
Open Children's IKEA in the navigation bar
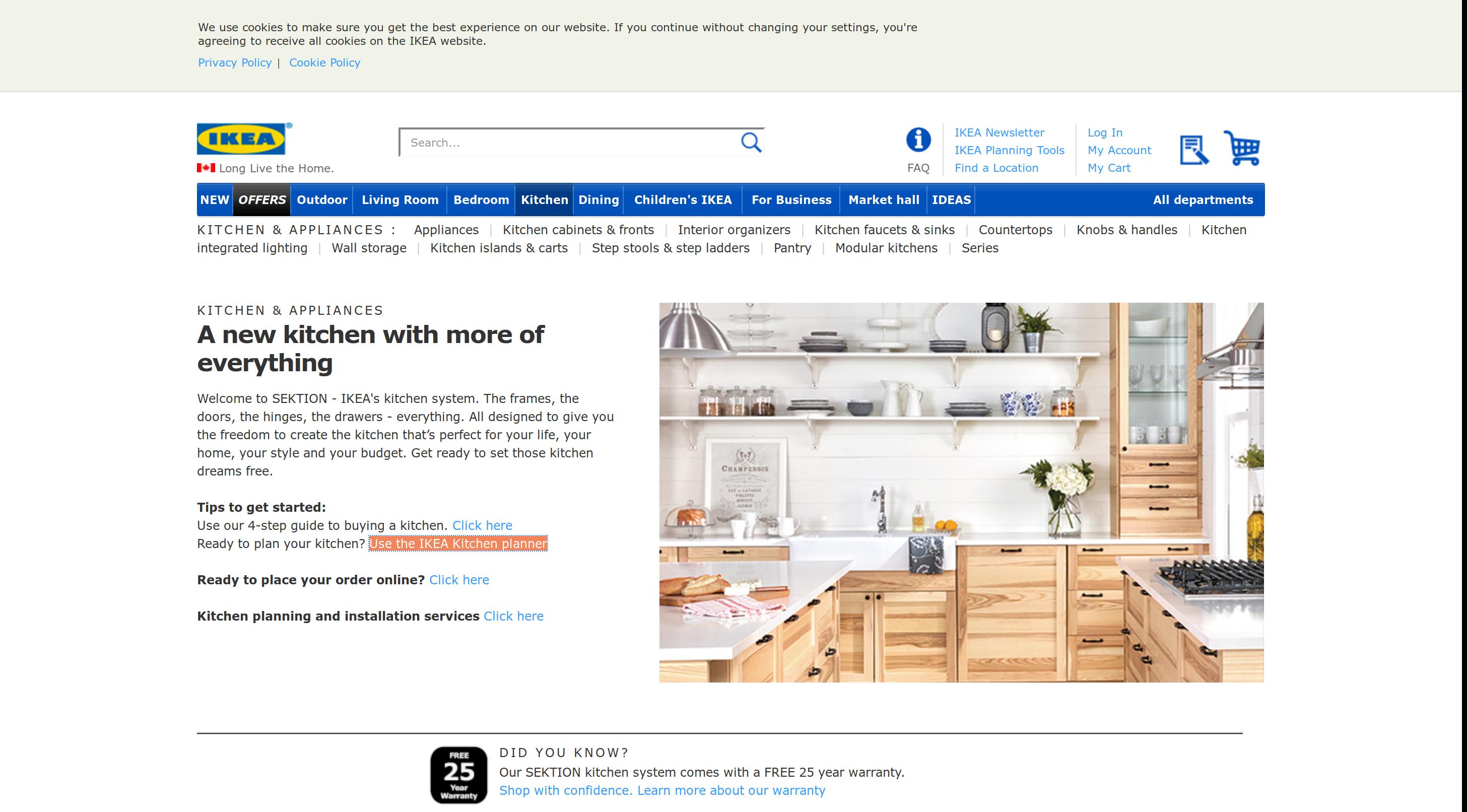point(683,200)
